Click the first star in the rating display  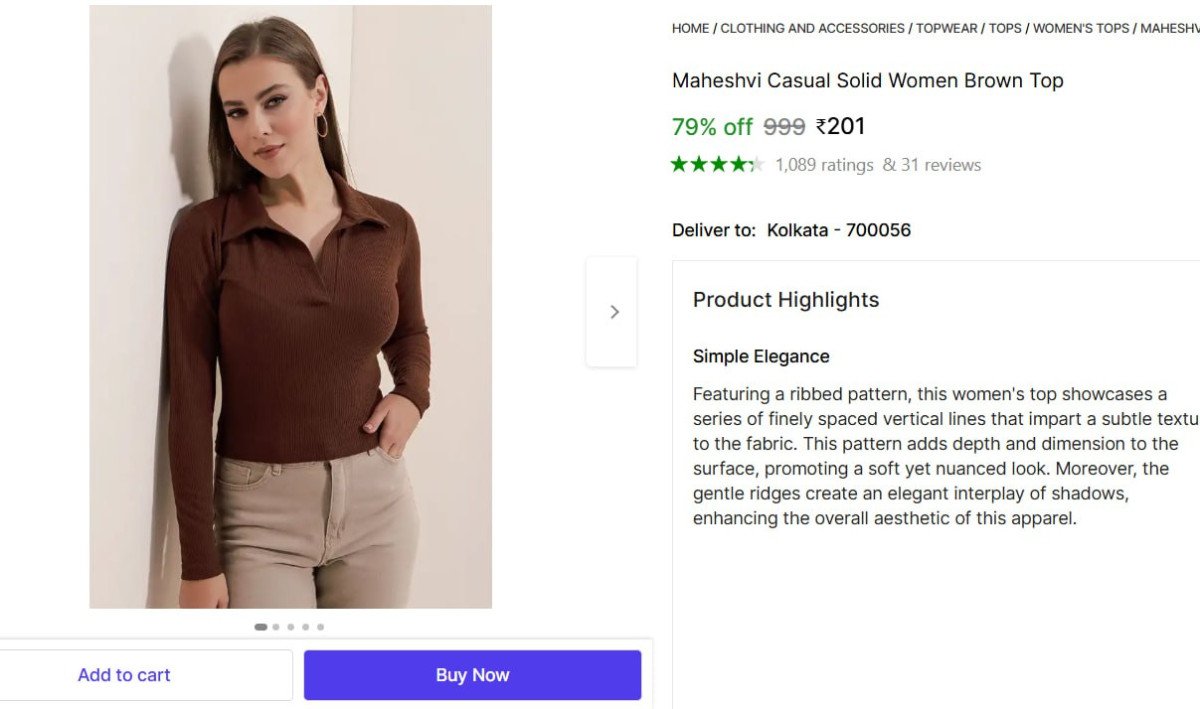(x=680, y=163)
